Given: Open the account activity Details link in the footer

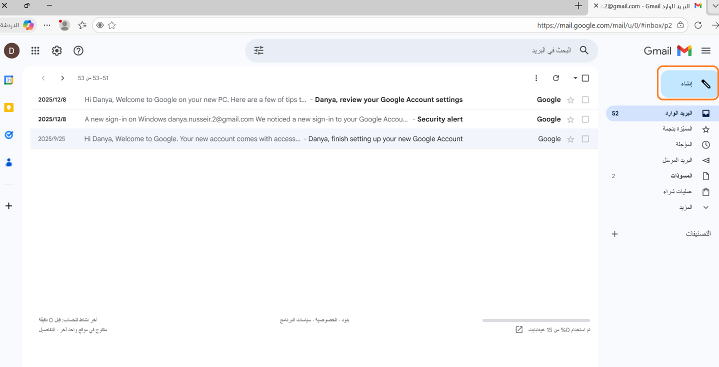Looking at the screenshot, I should (x=47, y=330).
